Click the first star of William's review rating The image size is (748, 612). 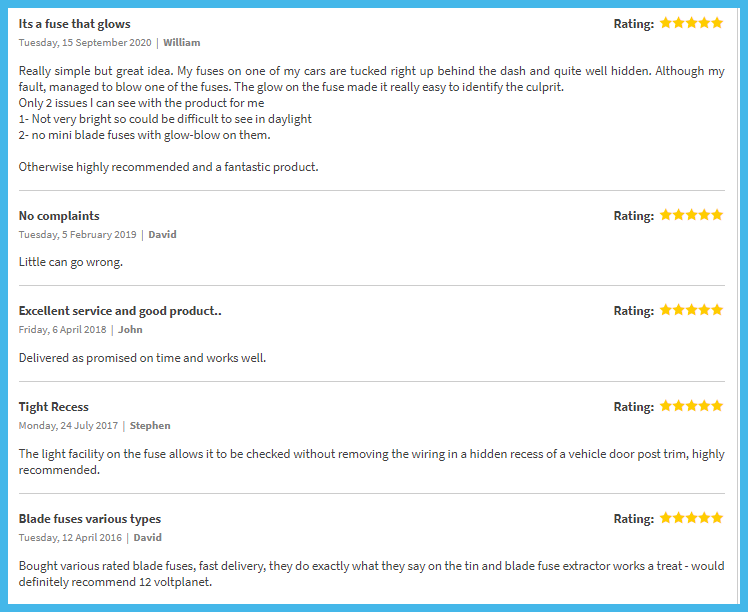(x=666, y=23)
